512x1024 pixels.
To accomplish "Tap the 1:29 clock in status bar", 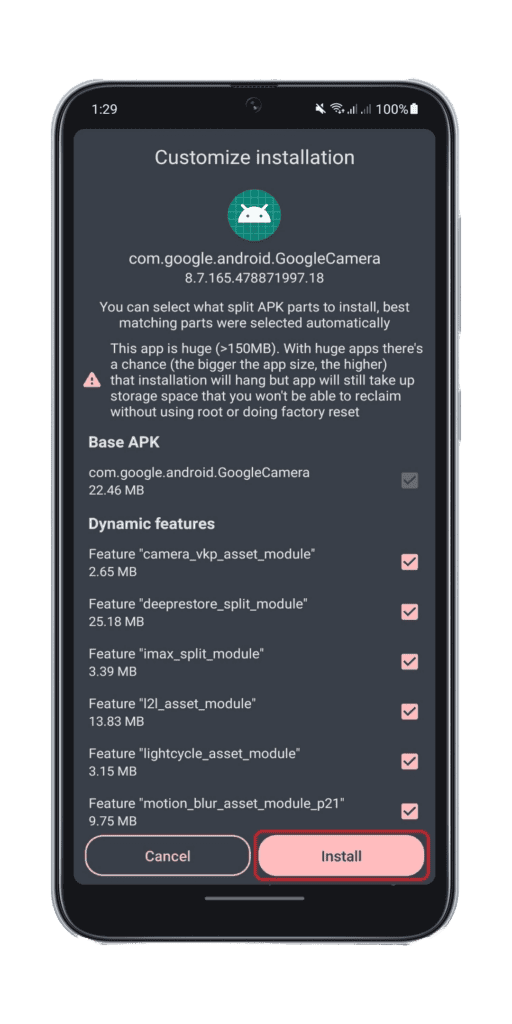I will [104, 109].
